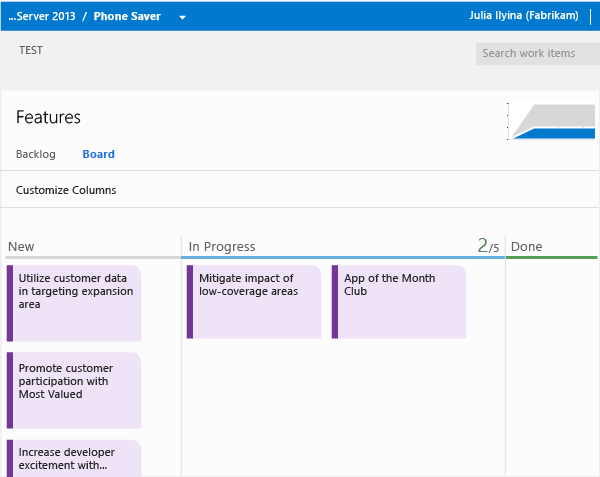
Task: Open the App of the Month Club card
Action: [x=399, y=302]
